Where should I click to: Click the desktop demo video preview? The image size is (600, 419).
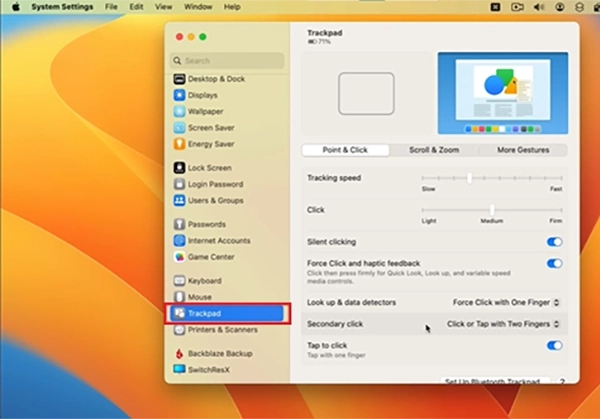(503, 93)
